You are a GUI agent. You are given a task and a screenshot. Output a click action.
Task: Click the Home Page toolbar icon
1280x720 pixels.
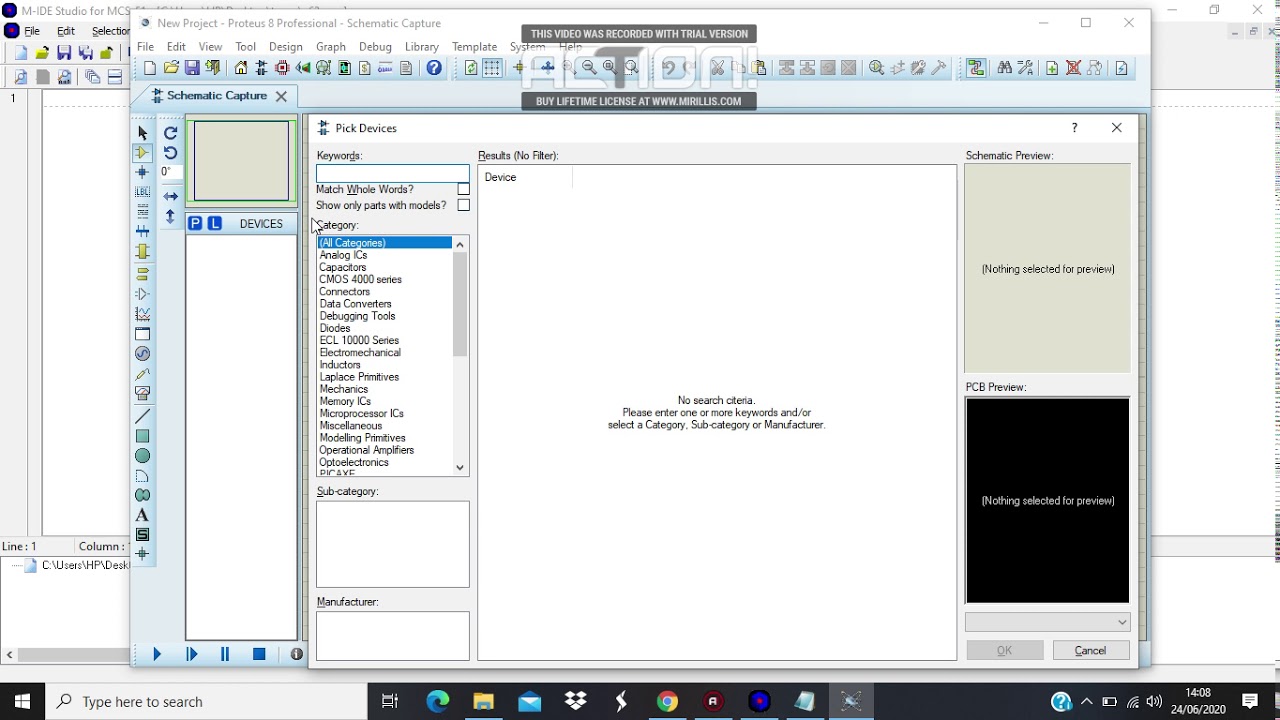pyautogui.click(x=241, y=68)
